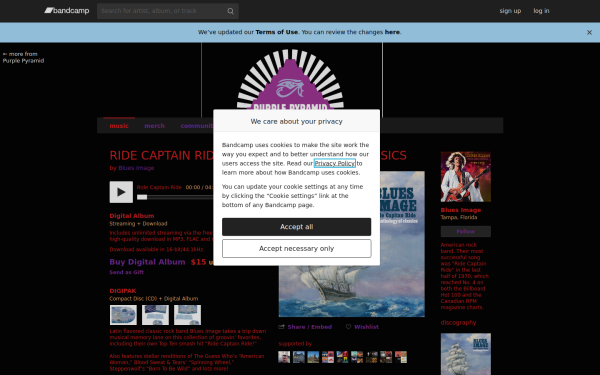Image resolution: width=600 pixels, height=375 pixels.
Task: Open the fourth supporter avatar
Action: coord(328,357)
